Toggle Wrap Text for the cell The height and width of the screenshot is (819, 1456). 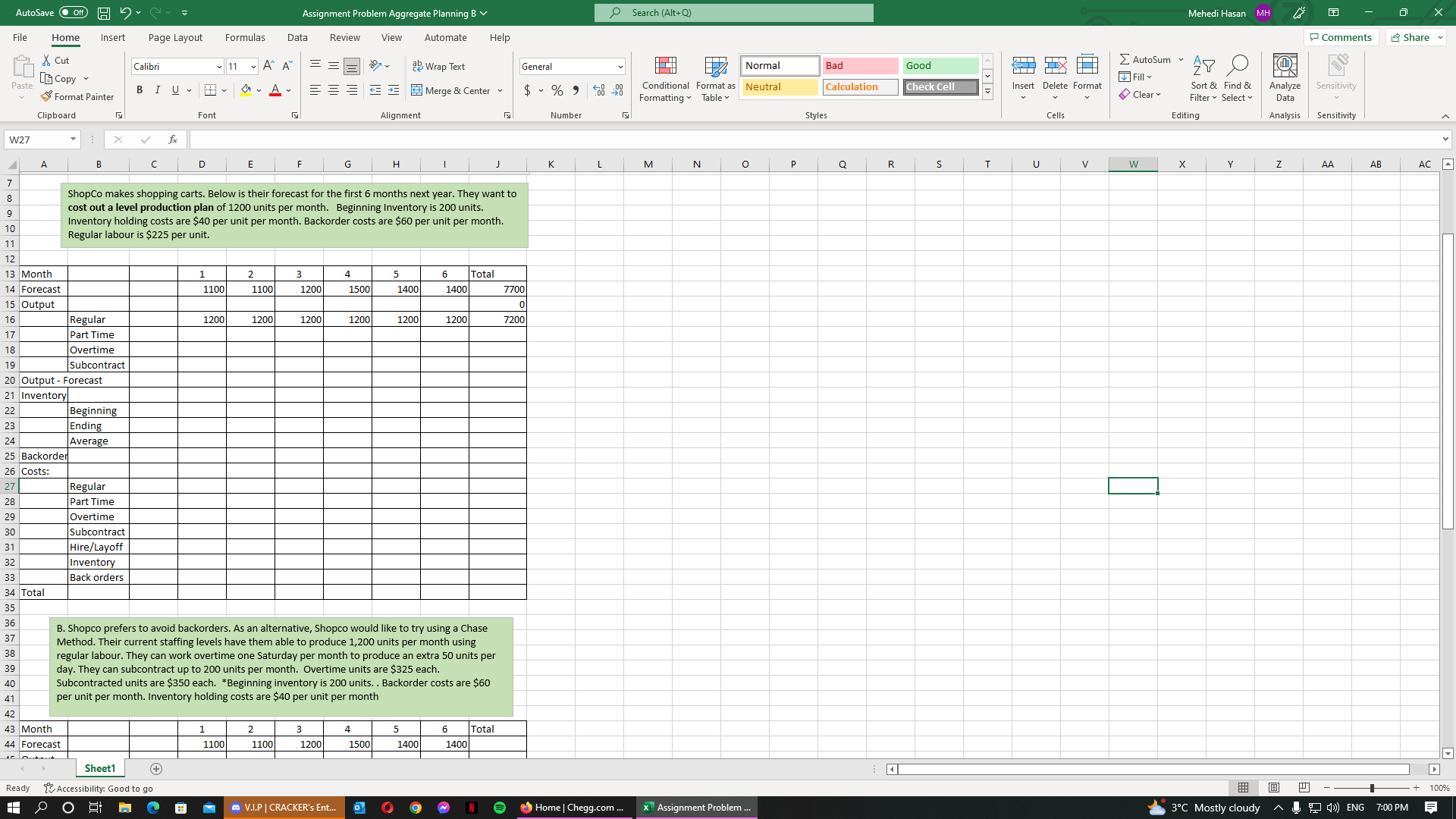click(438, 67)
